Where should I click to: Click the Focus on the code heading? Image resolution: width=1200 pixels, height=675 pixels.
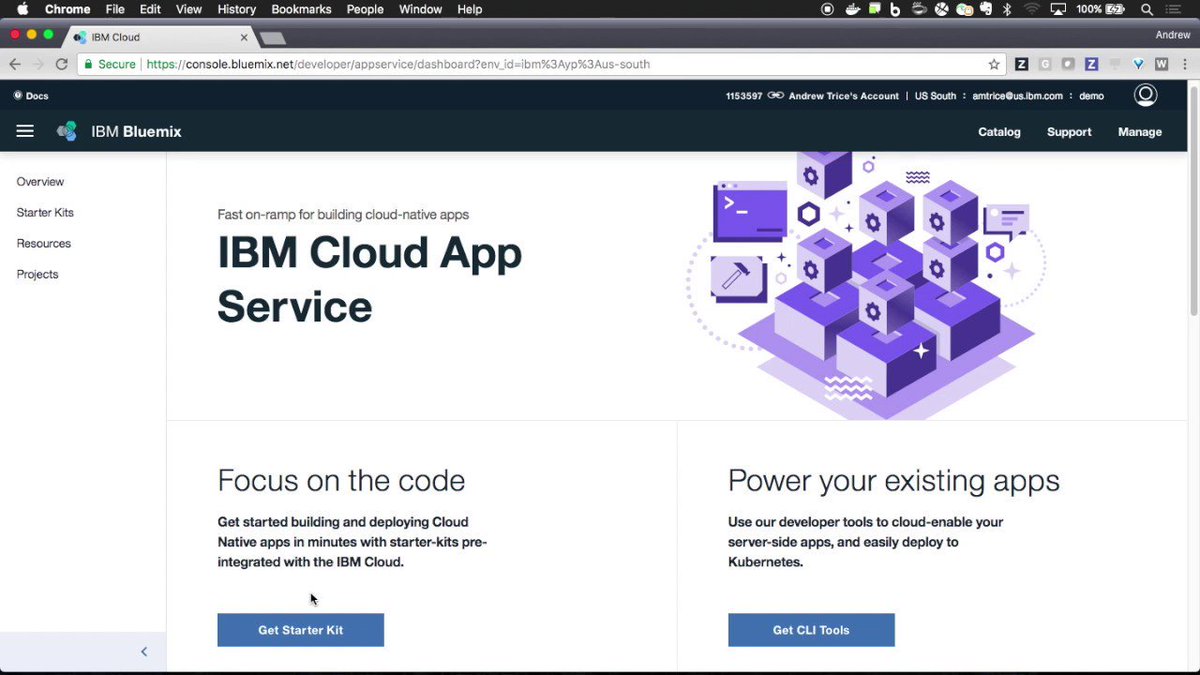(x=341, y=481)
